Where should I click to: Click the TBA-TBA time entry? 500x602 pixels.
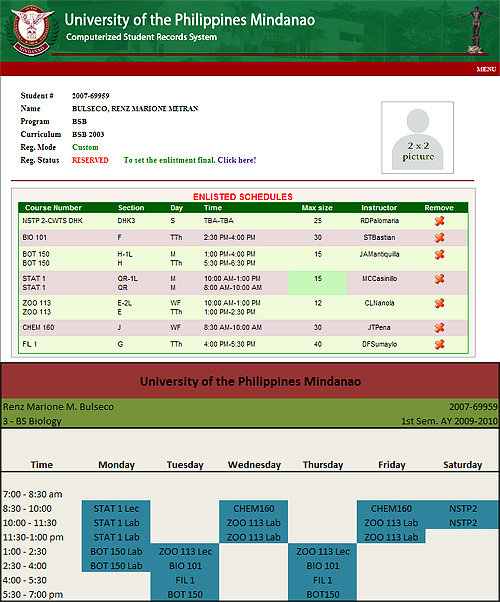(219, 221)
